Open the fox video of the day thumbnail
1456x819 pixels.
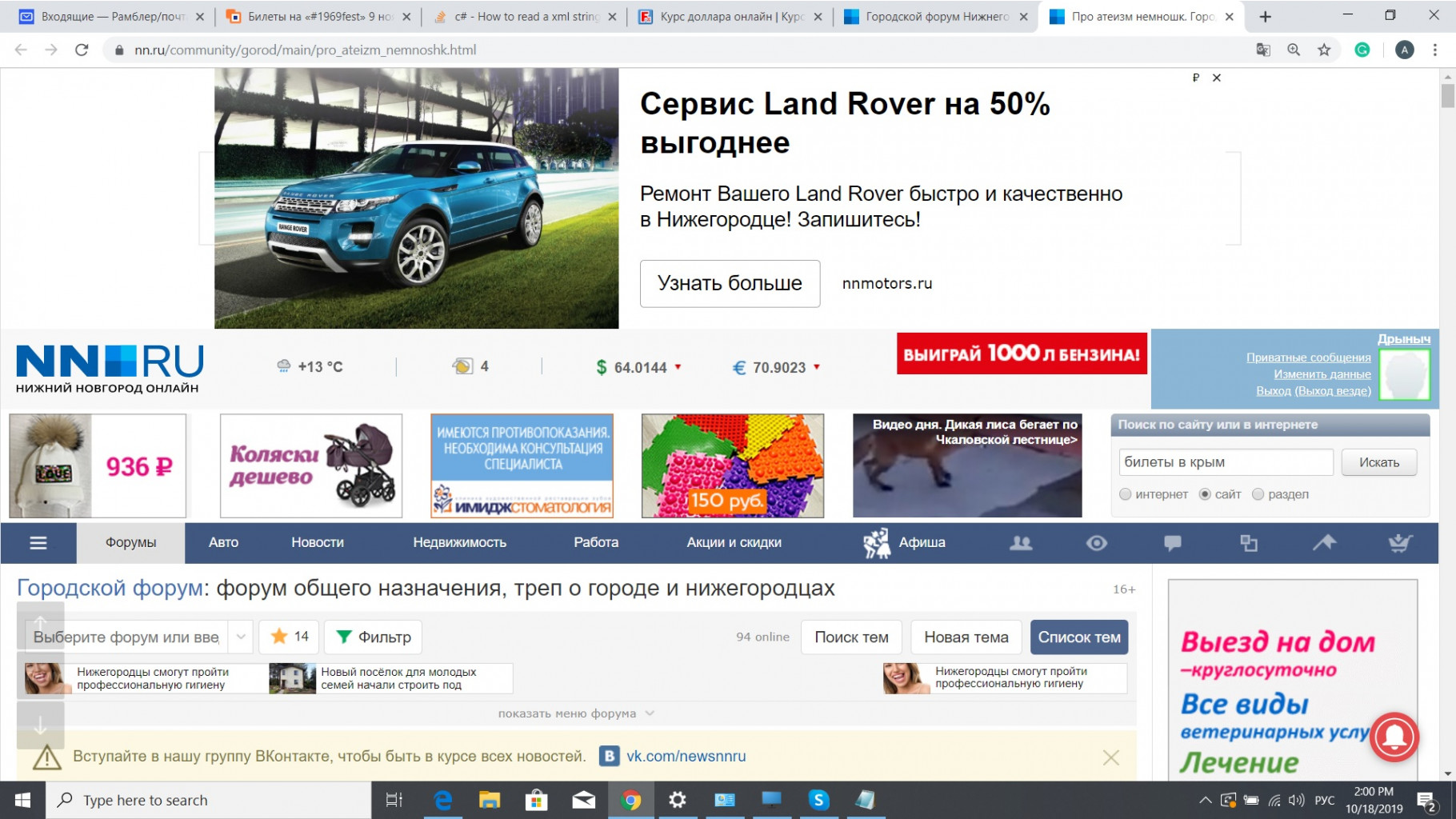[x=967, y=465]
